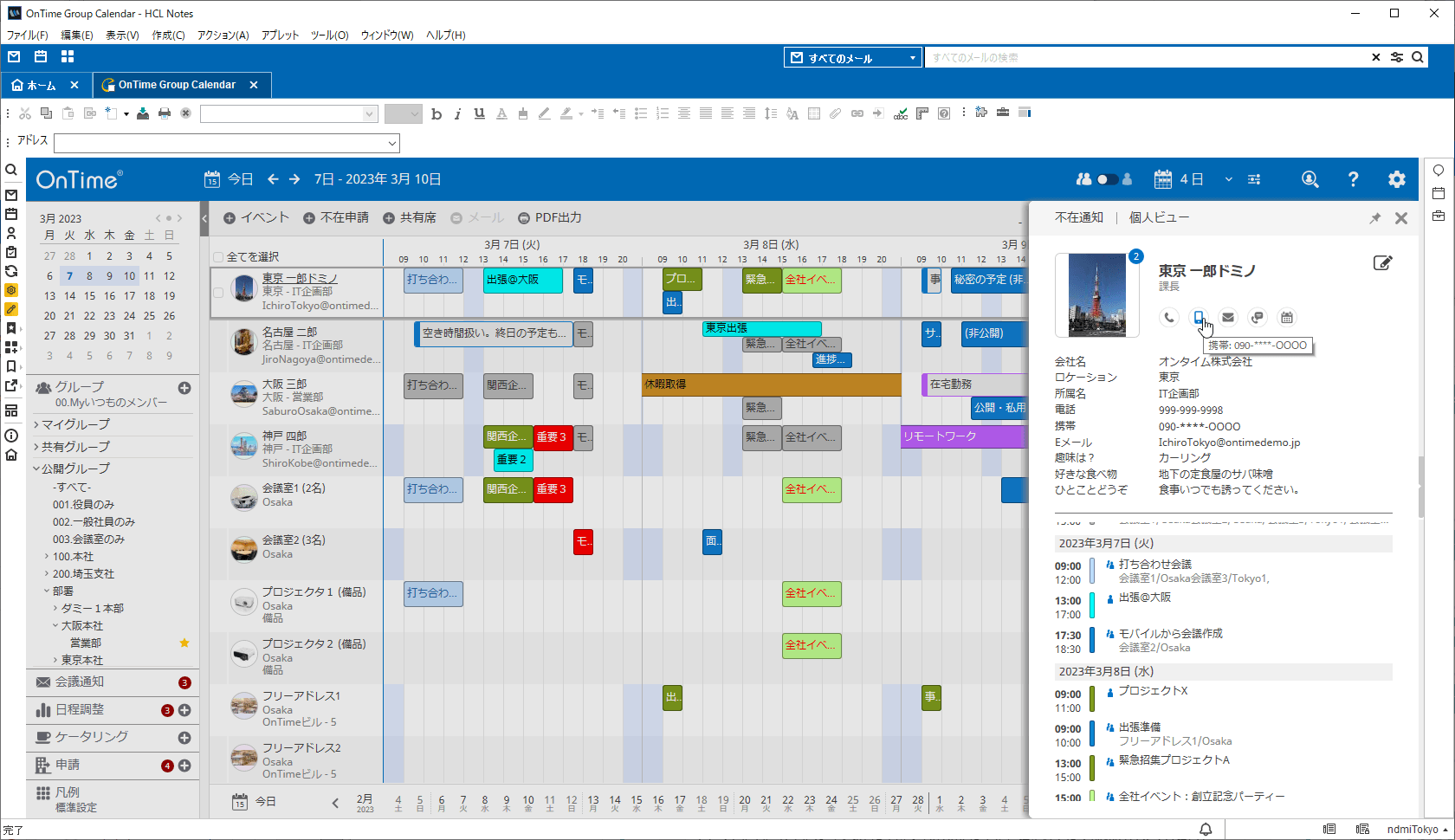Click the chat icon in the profile
The width and height of the screenshot is (1455, 840).
point(1258,318)
